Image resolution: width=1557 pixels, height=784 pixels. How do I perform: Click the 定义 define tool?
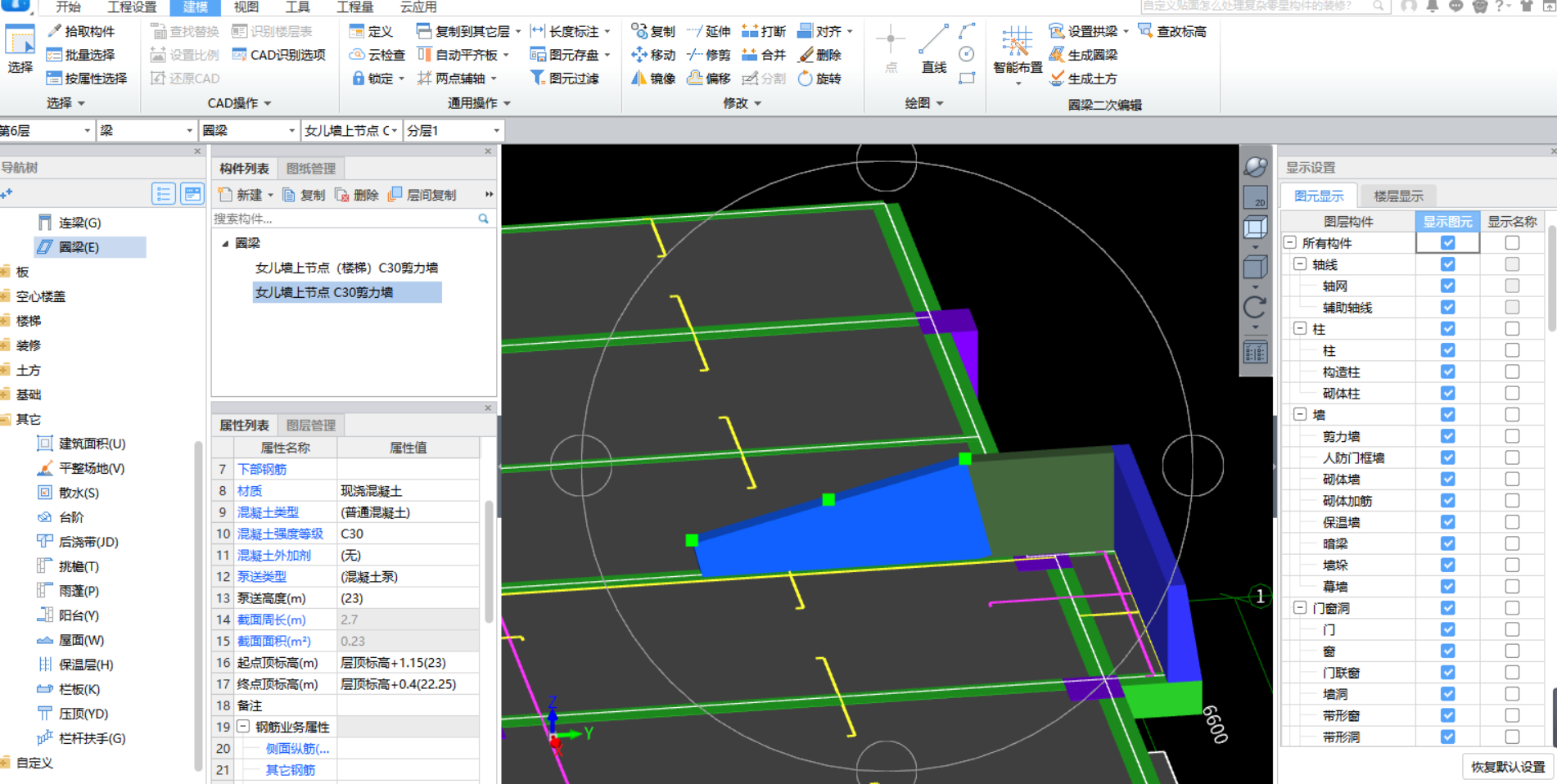click(x=372, y=31)
